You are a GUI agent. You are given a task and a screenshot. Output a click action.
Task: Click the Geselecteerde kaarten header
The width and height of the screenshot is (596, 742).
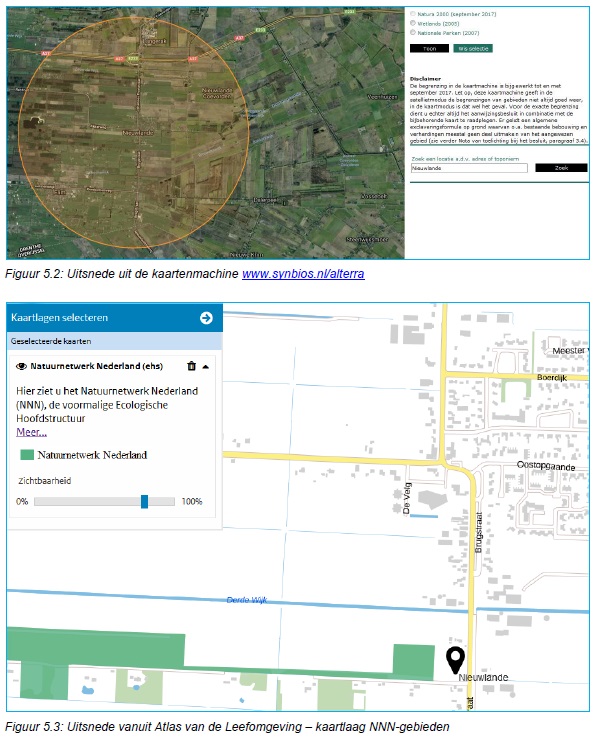51,341
